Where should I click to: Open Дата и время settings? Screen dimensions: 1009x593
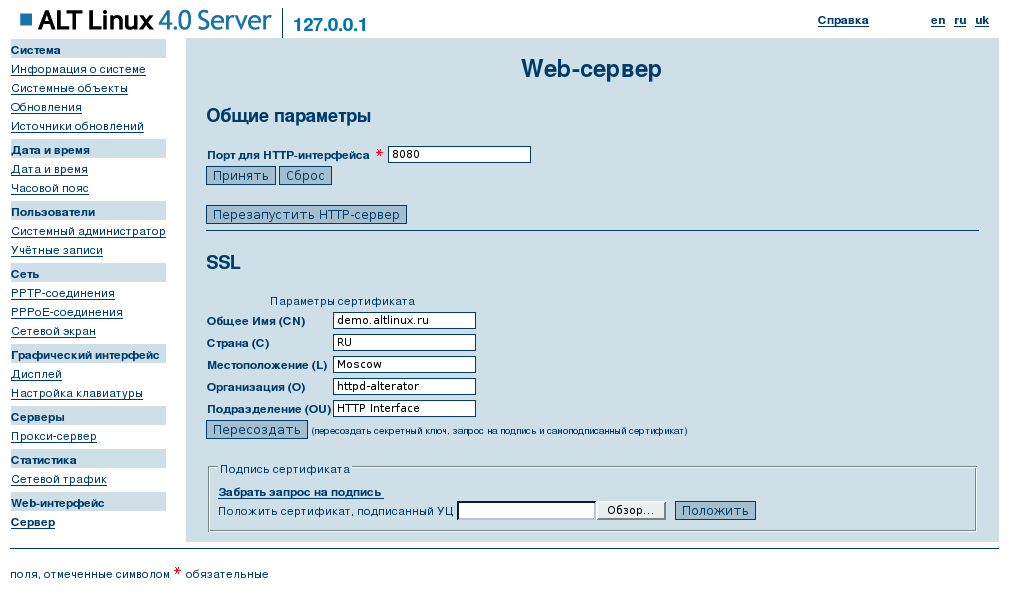pos(48,169)
